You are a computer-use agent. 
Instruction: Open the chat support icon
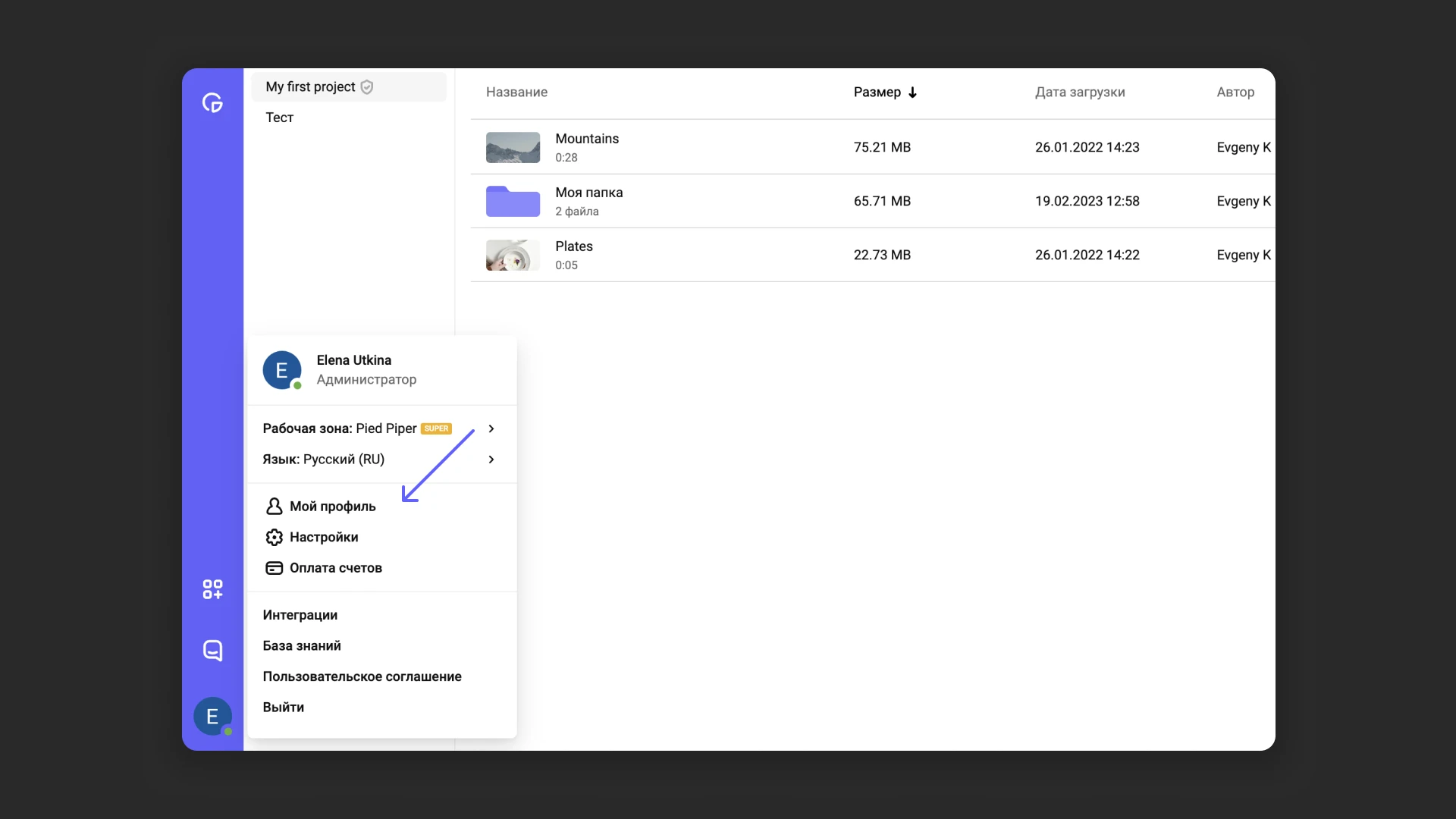pos(212,650)
